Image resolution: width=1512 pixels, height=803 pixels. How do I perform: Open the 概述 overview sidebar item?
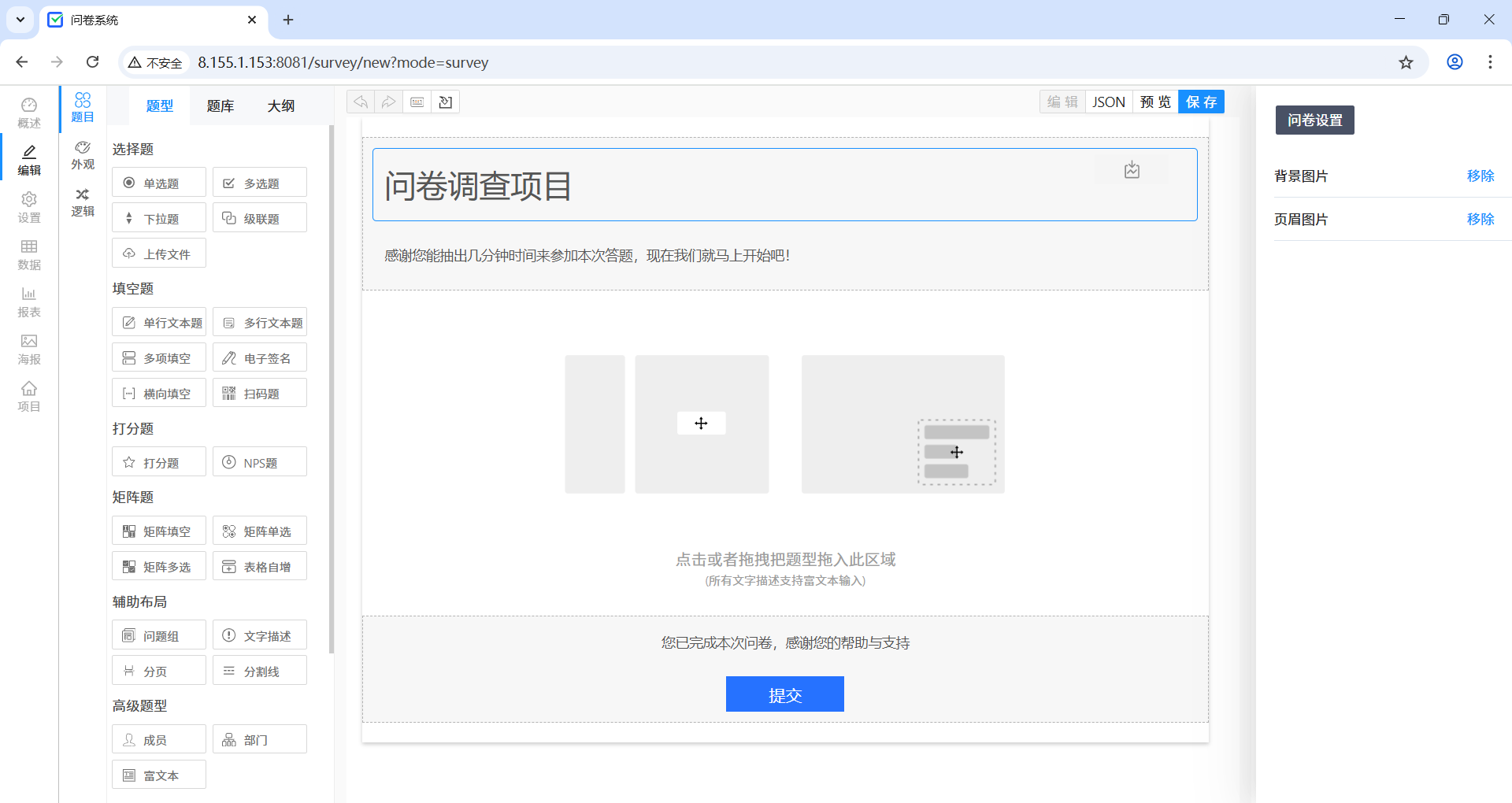pyautogui.click(x=29, y=113)
